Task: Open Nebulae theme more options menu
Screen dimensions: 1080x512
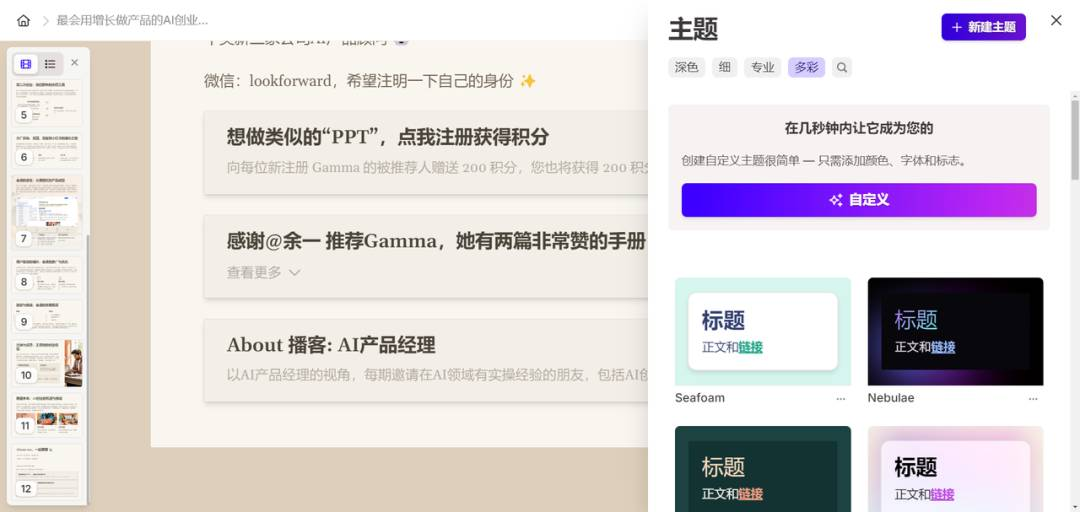Action: [x=1032, y=398]
